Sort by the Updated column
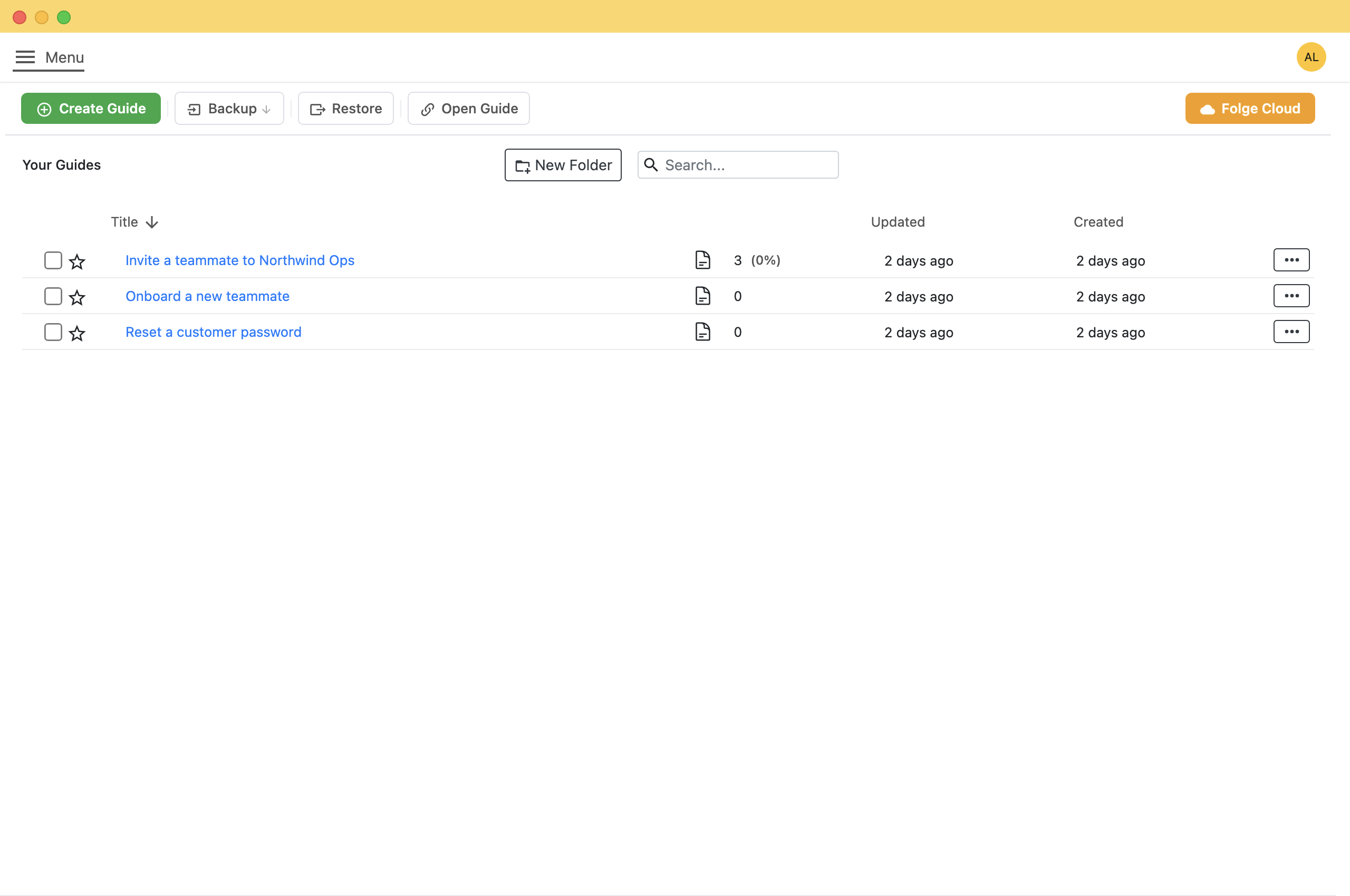This screenshot has width=1350, height=896. click(898, 222)
